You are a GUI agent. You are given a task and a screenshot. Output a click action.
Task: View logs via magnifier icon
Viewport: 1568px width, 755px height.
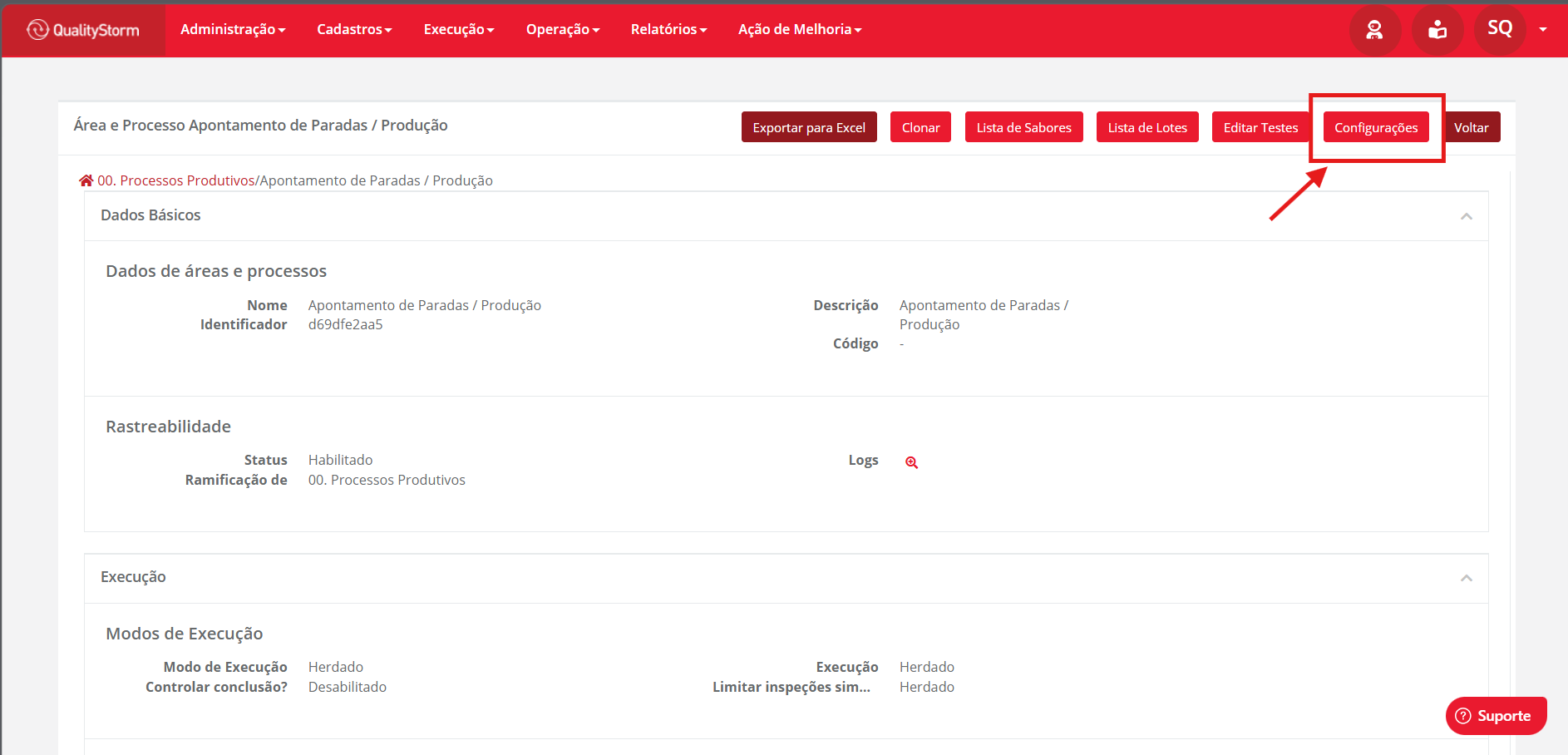click(x=912, y=462)
